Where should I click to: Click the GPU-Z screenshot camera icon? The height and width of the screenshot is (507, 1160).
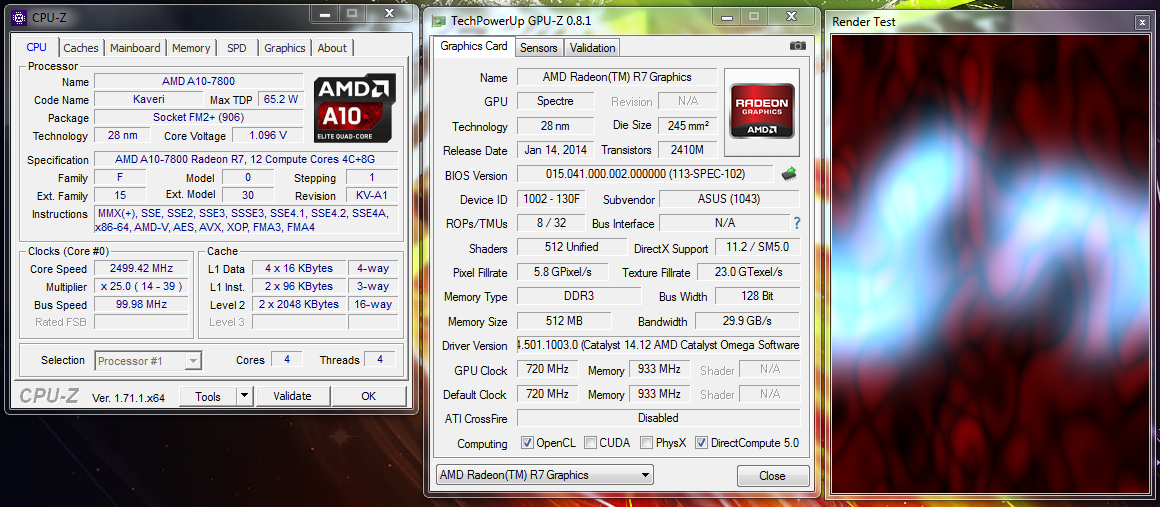(798, 46)
